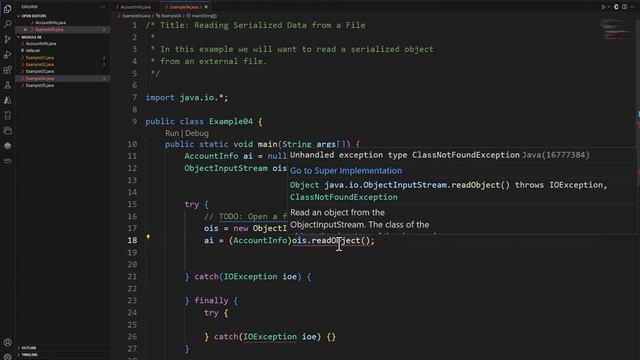Click 'Unhandled exception type ClassNotFoundException' hover message
This screenshot has height=360, width=640.
coord(404,155)
